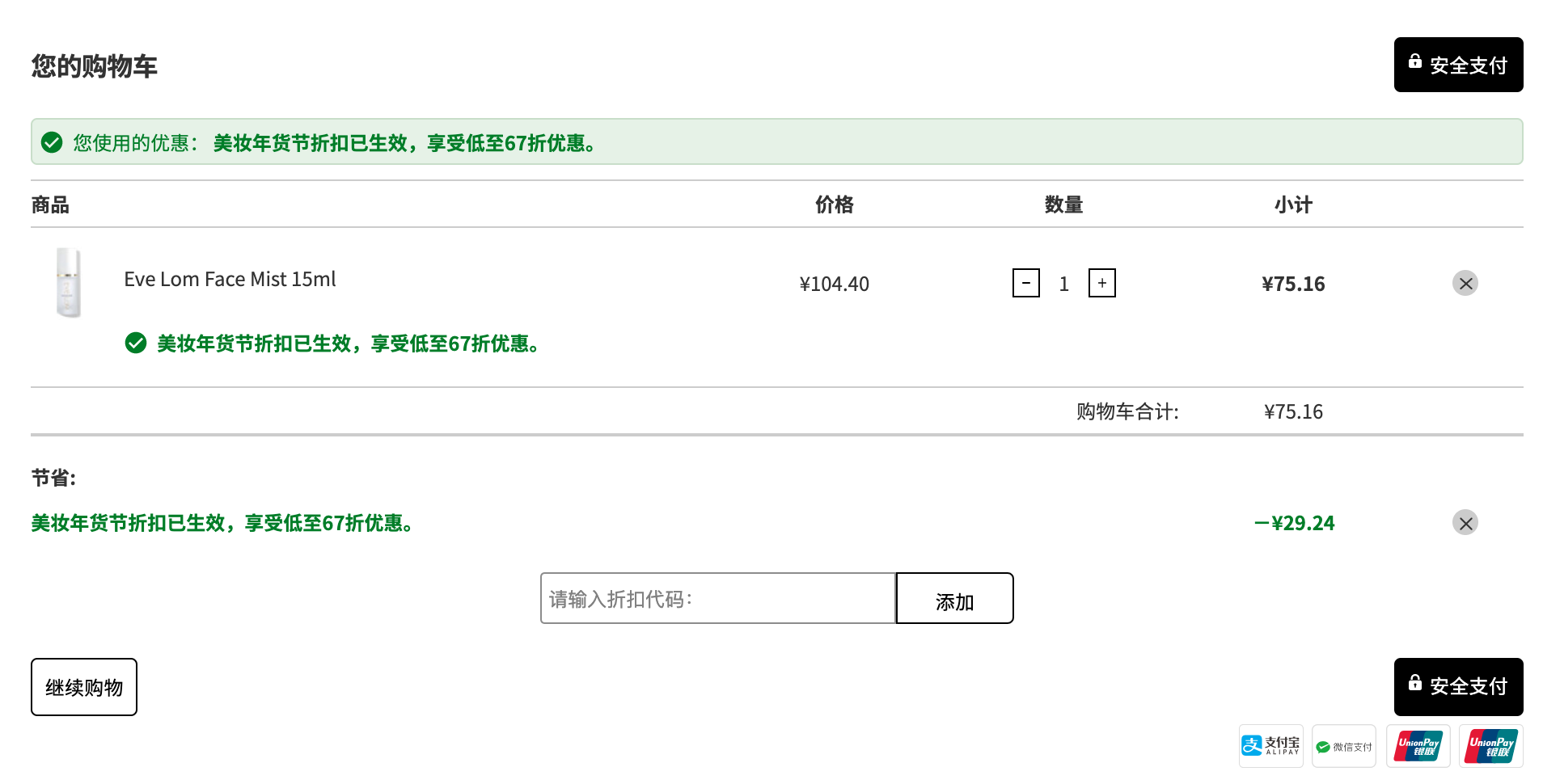Image resolution: width=1543 pixels, height=784 pixels.
Task: Click the top 安全支付 checkout button
Action: point(1458,65)
